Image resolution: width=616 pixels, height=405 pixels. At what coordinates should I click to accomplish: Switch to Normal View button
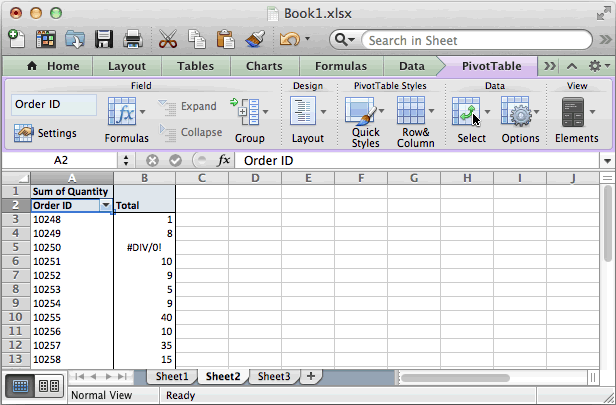[x=20, y=387]
